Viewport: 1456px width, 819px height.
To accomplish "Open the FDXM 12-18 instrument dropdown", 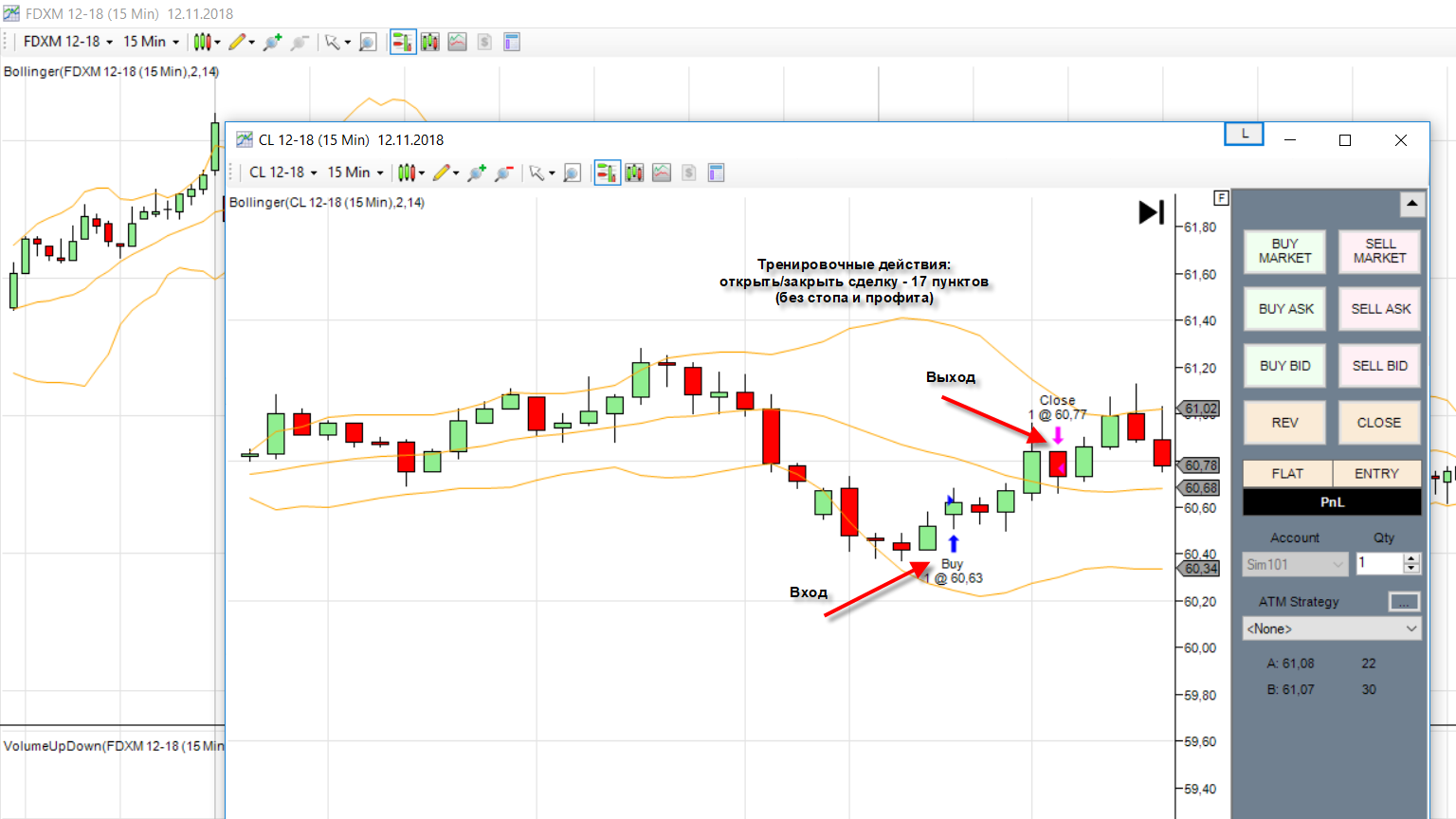I will click(68, 42).
